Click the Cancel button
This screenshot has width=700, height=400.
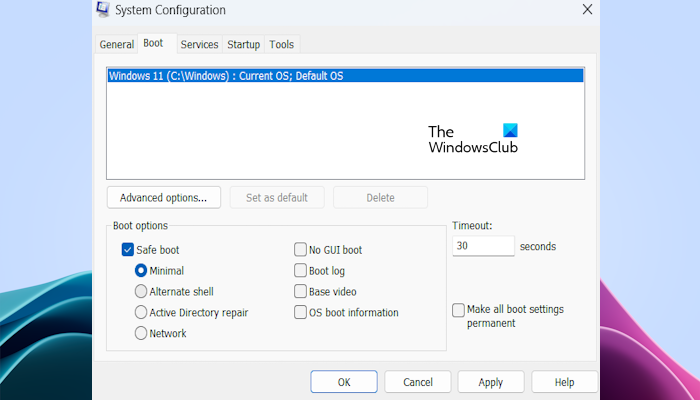tap(418, 382)
